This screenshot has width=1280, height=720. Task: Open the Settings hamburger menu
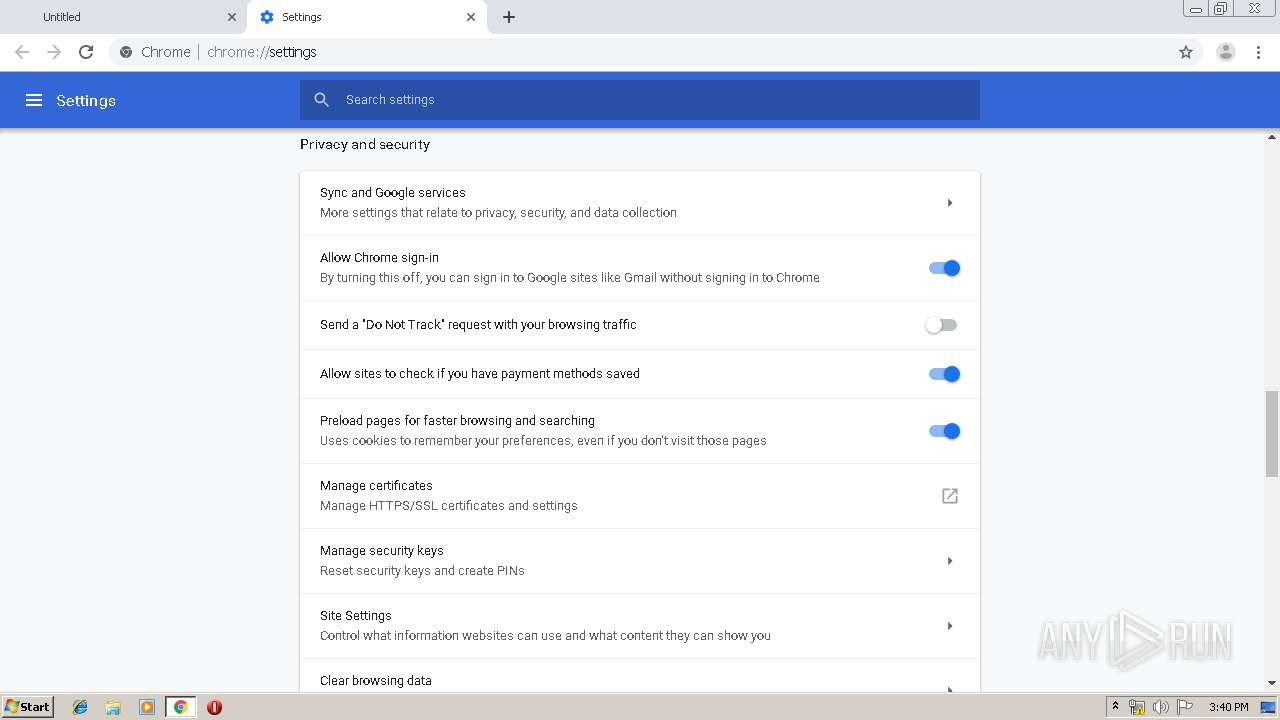click(x=34, y=100)
